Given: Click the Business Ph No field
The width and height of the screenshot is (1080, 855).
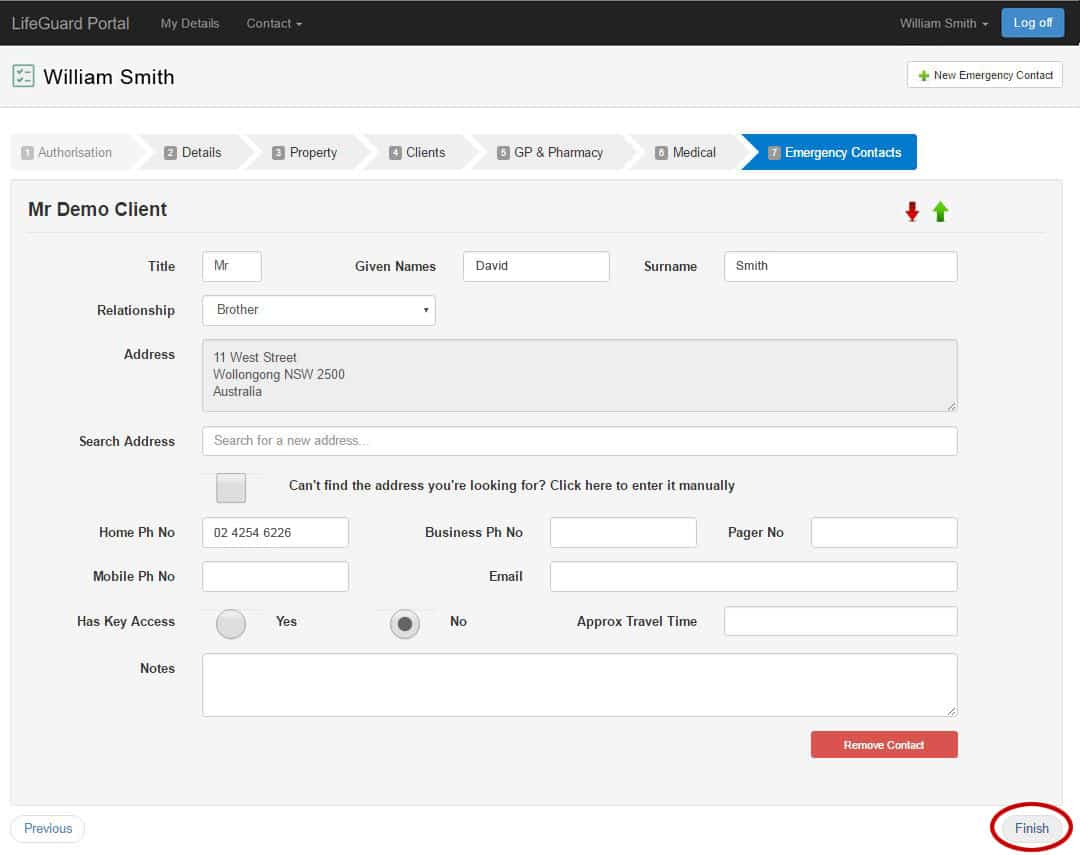Looking at the screenshot, I should click(623, 533).
